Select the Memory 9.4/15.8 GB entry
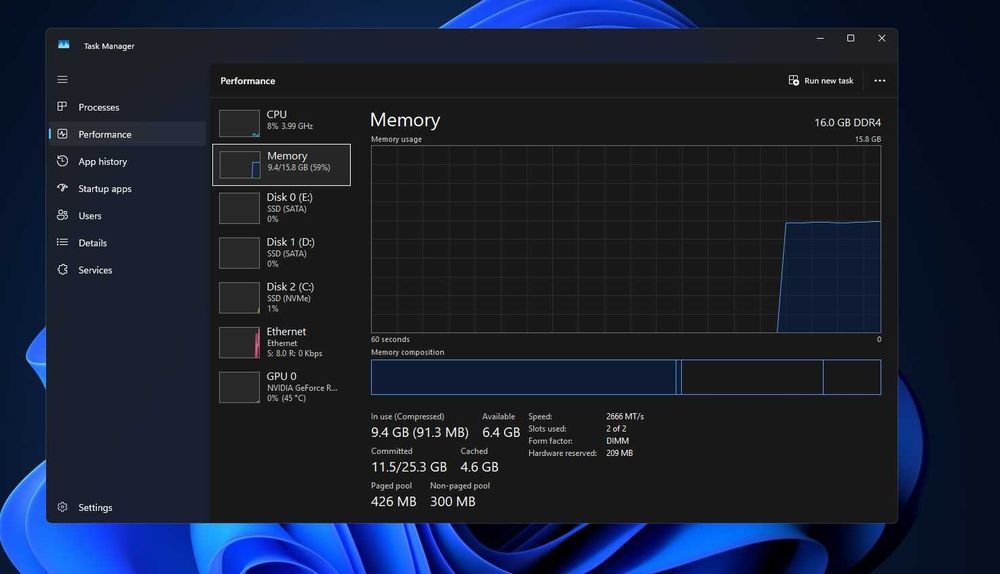The height and width of the screenshot is (574, 1000). click(281, 165)
